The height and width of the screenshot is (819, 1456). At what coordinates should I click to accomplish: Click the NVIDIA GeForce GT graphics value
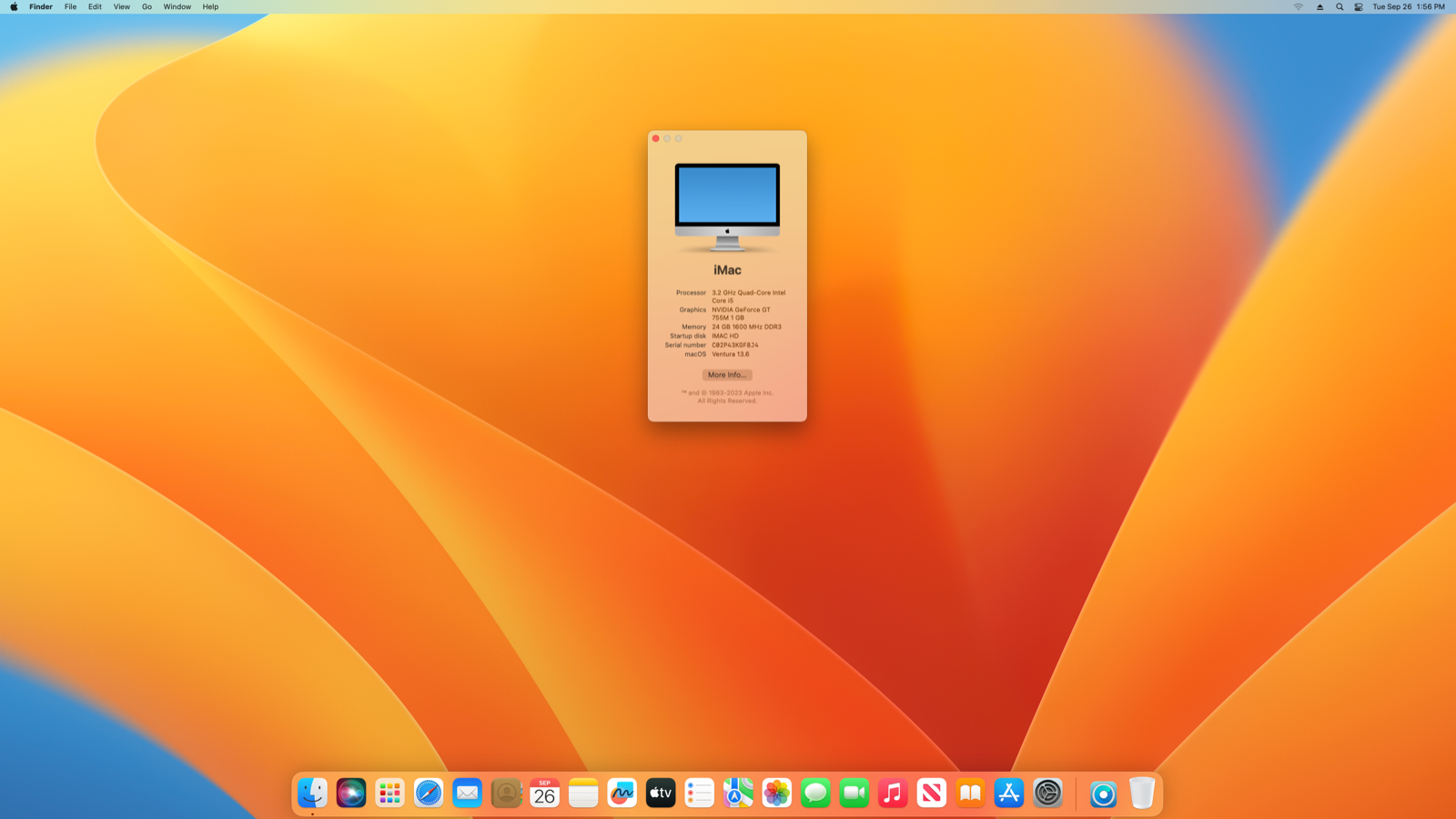(x=741, y=313)
